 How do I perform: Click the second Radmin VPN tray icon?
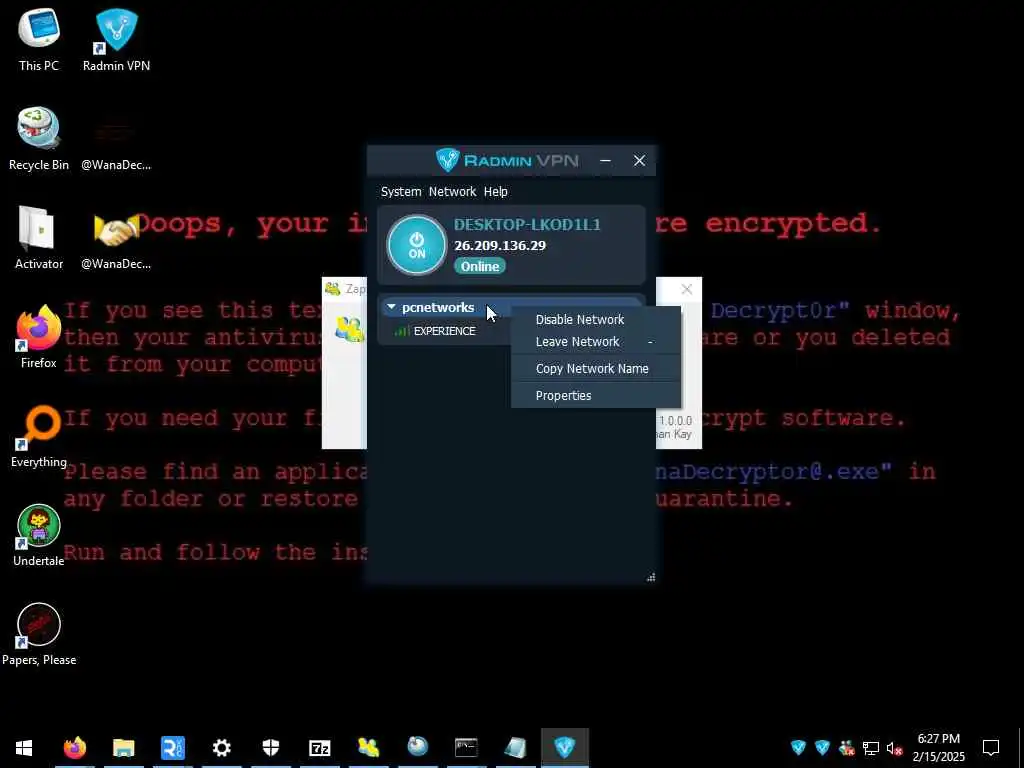[x=822, y=748]
